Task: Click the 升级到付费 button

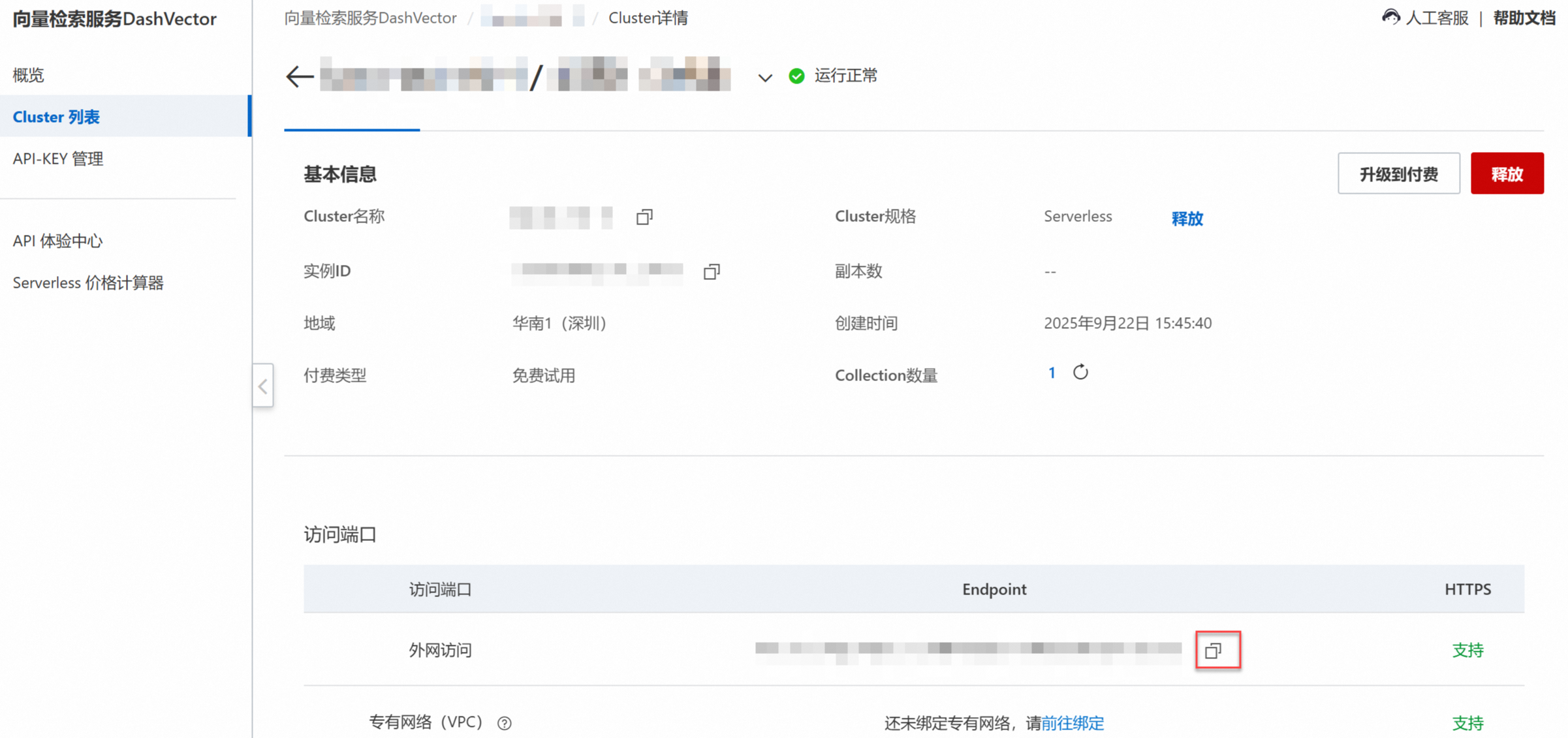Action: [x=1398, y=174]
